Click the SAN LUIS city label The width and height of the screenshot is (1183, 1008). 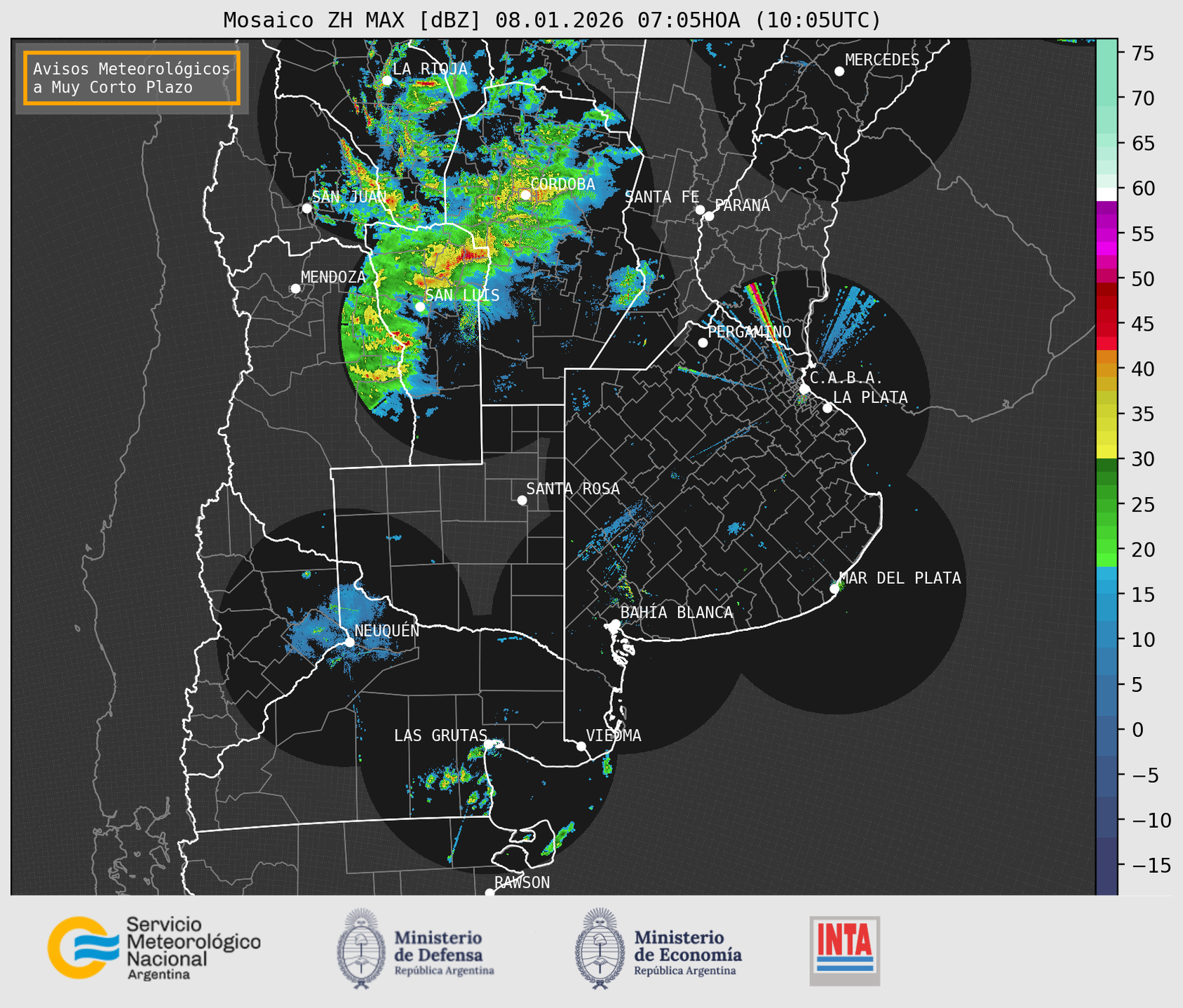tap(463, 295)
